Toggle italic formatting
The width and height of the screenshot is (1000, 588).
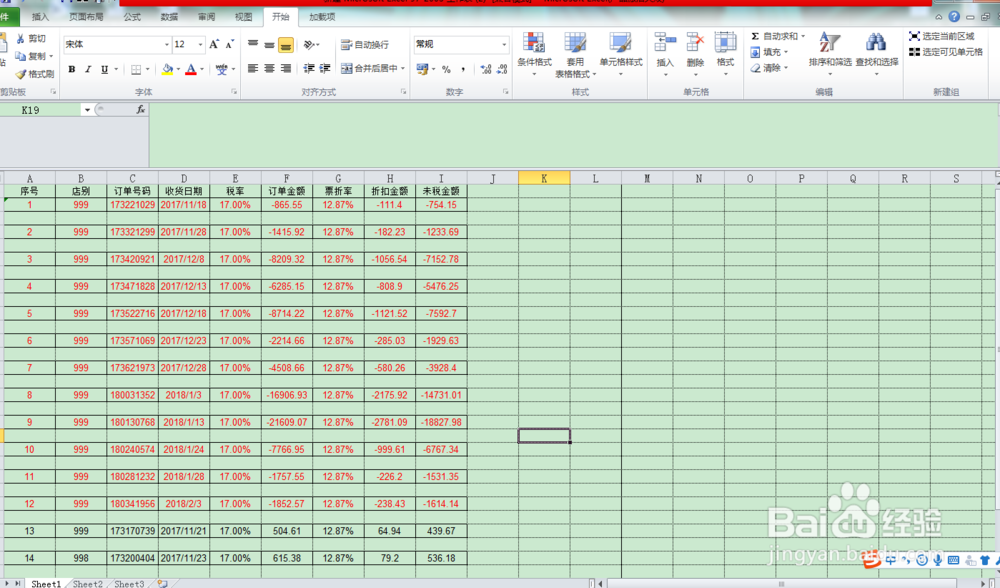88,69
